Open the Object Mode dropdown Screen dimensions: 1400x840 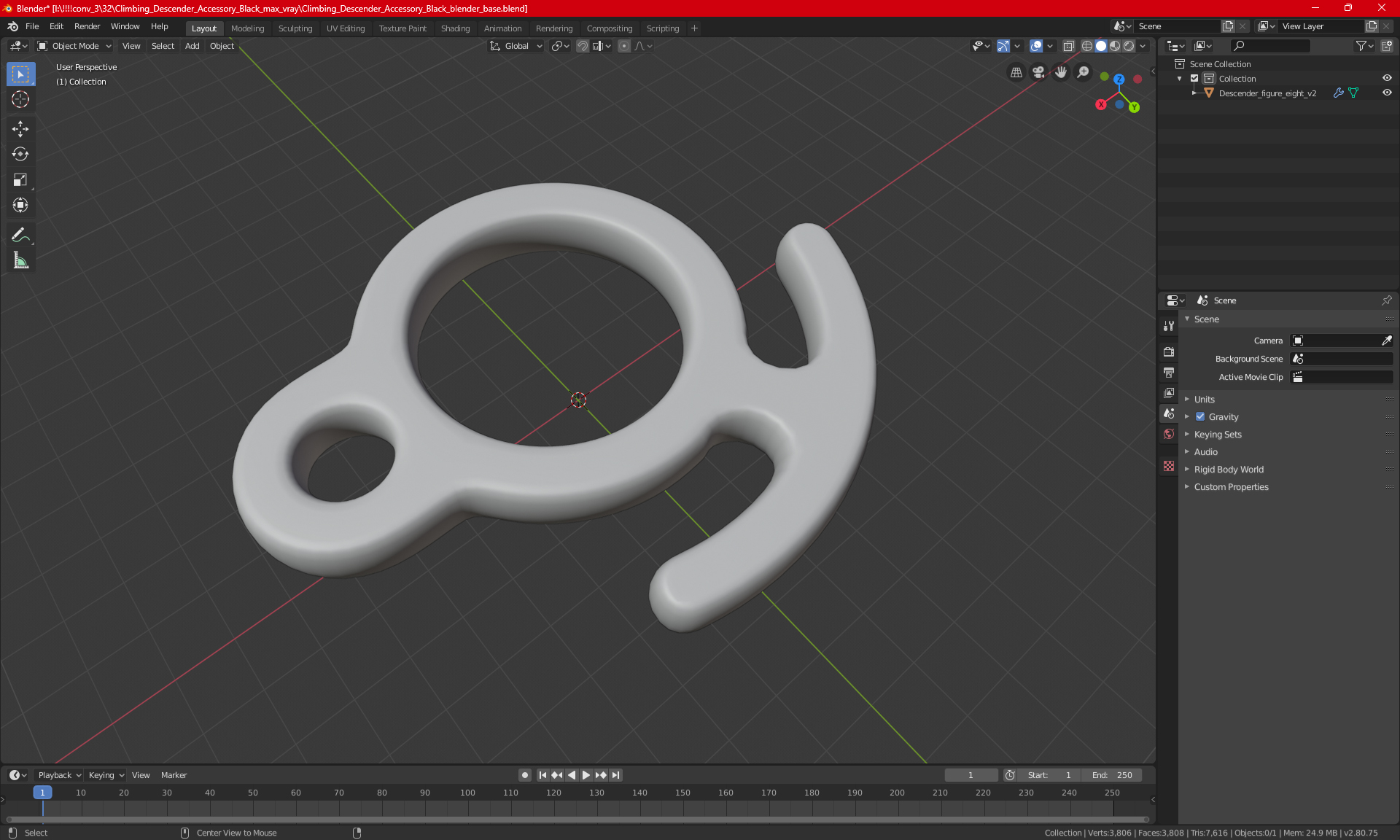(74, 46)
